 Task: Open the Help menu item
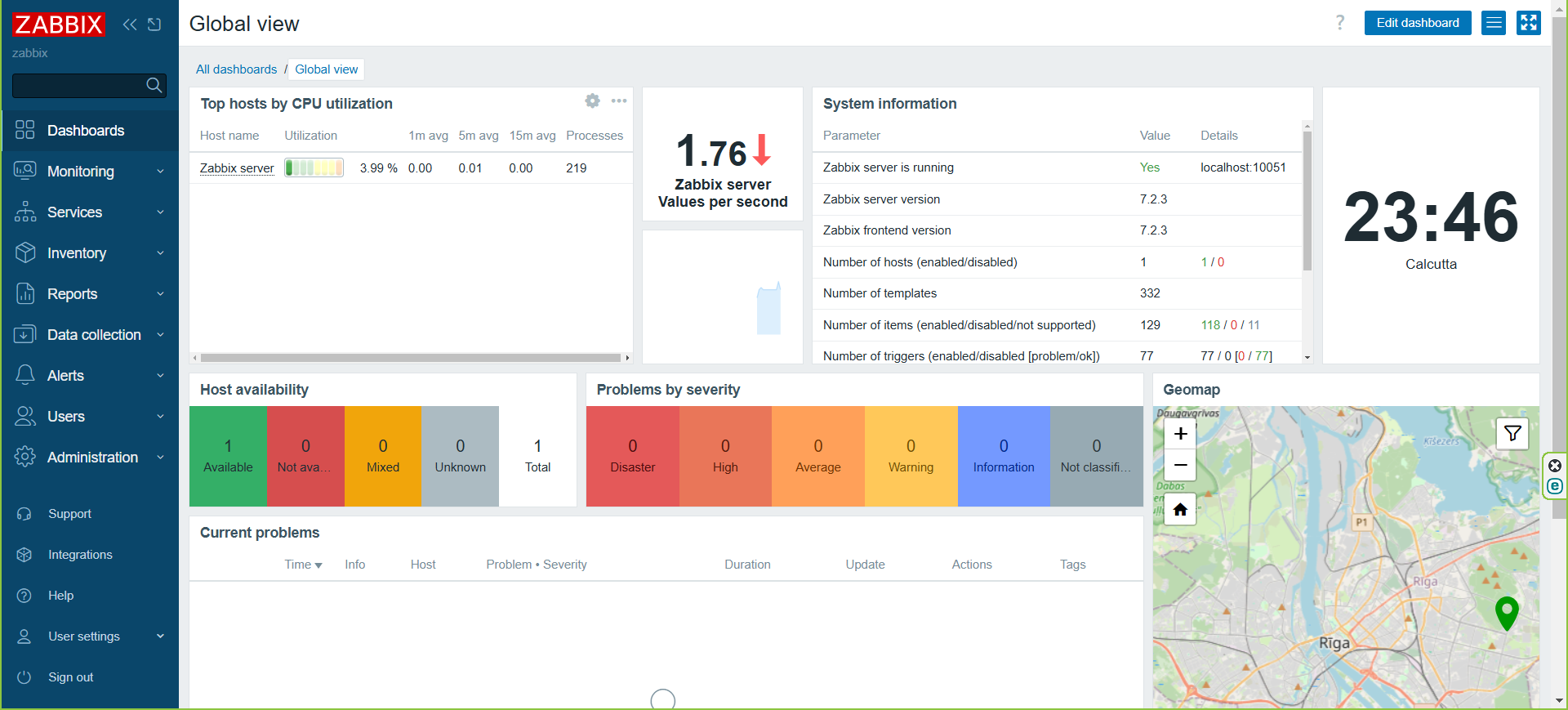(x=90, y=596)
